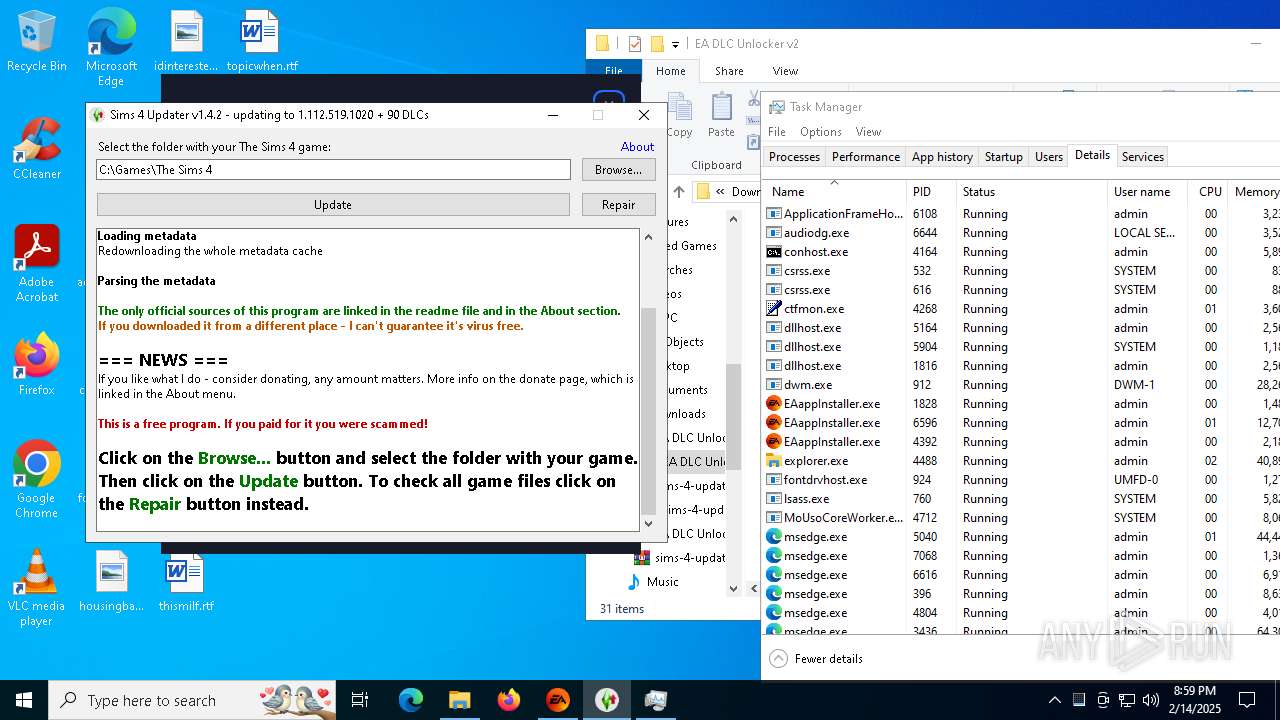This screenshot has height=720, width=1280.
Task: Open the View tab in File Explorer
Action: (x=785, y=71)
